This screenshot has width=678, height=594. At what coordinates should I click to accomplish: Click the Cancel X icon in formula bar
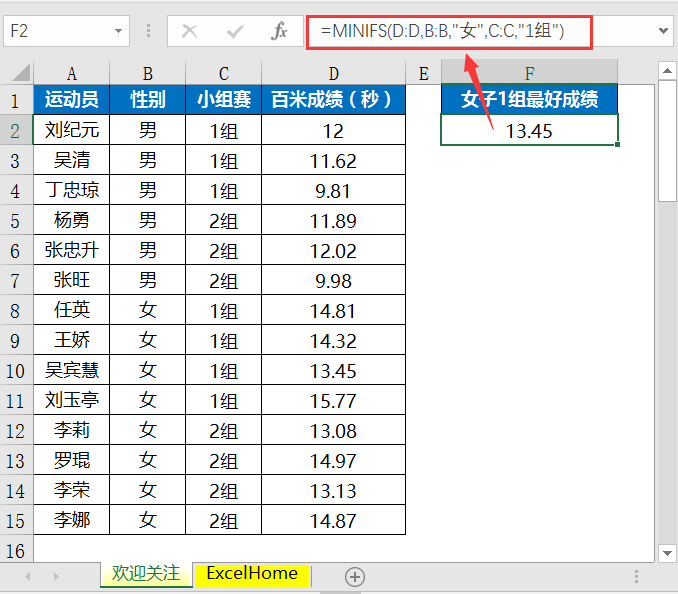[x=189, y=31]
